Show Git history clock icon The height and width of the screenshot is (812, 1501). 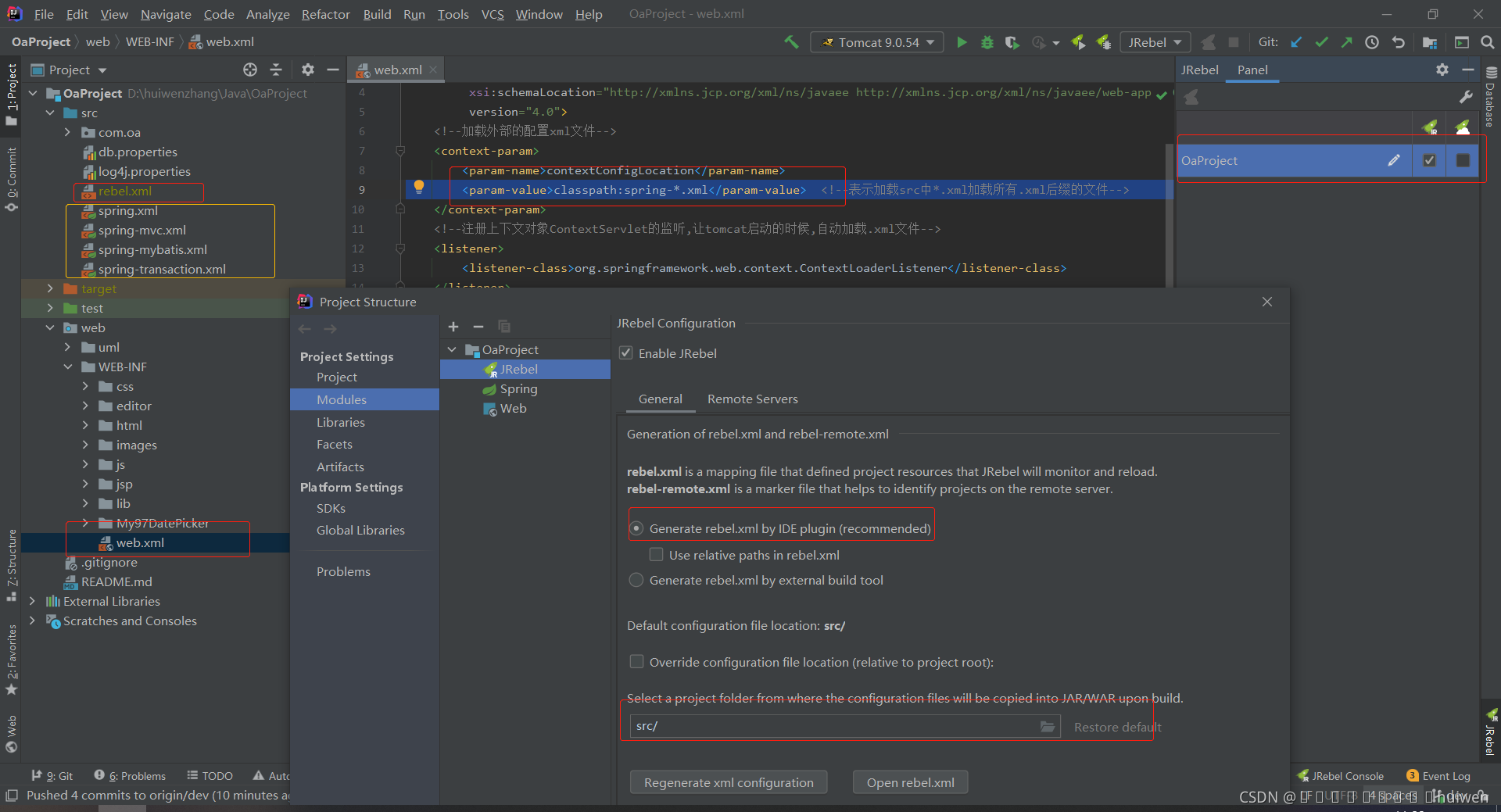pyautogui.click(x=1372, y=42)
